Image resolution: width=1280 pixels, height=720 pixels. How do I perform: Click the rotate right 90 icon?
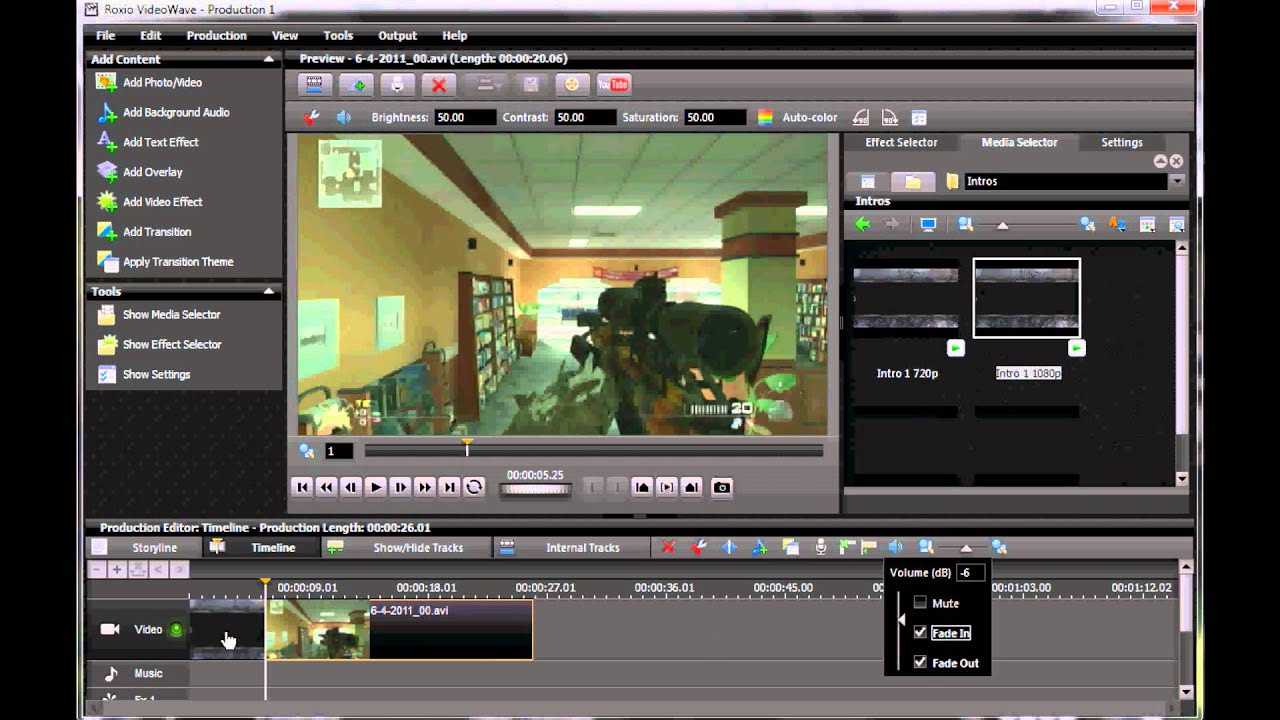click(889, 117)
